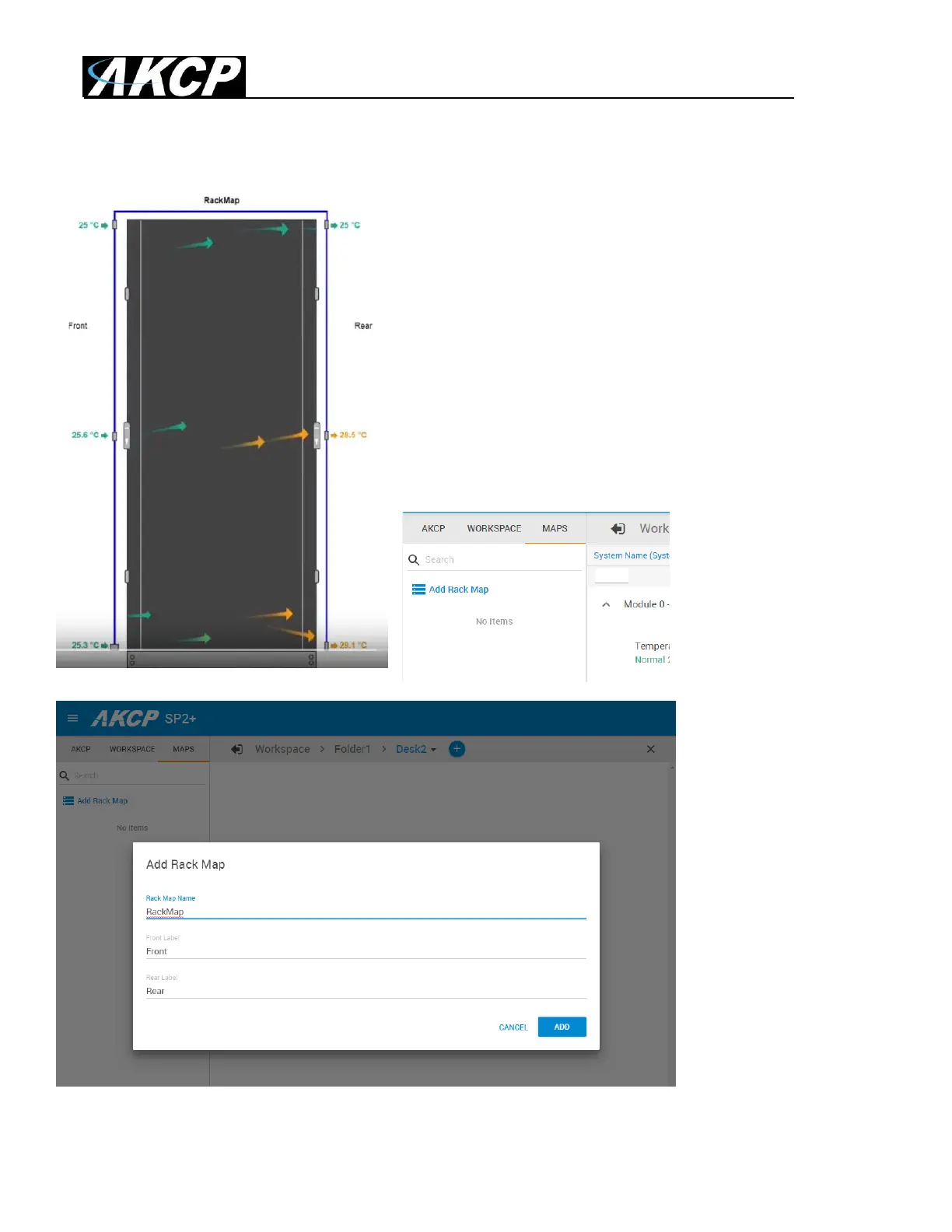Screen dimensions: 952x1232
Task: Click the green 'Normal' status text
Action: (652, 660)
